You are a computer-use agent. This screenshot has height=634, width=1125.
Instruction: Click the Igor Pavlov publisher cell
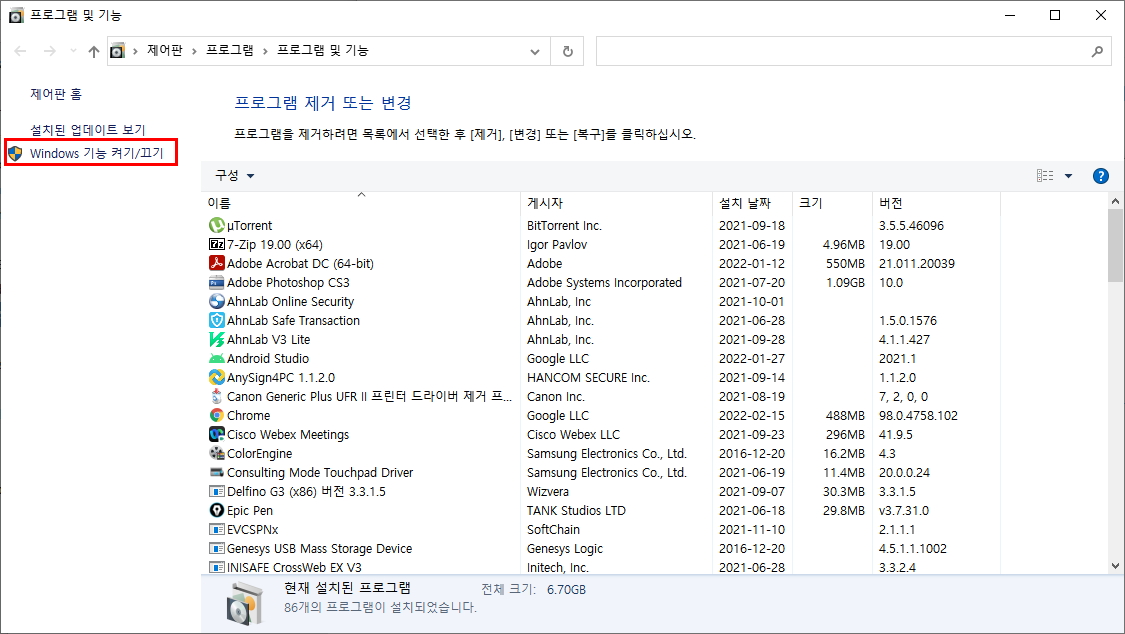tap(557, 245)
